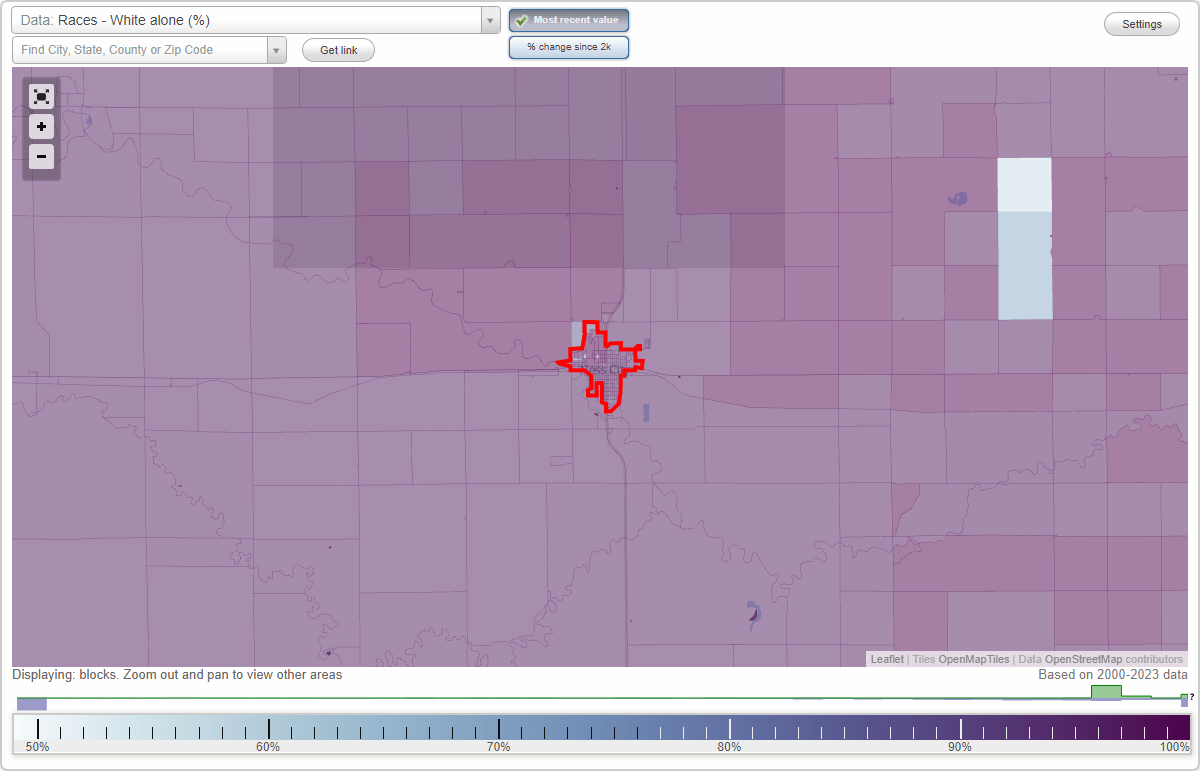Click the 80% mark on the color scale
Screen dimensions: 1200x771
tap(730, 727)
